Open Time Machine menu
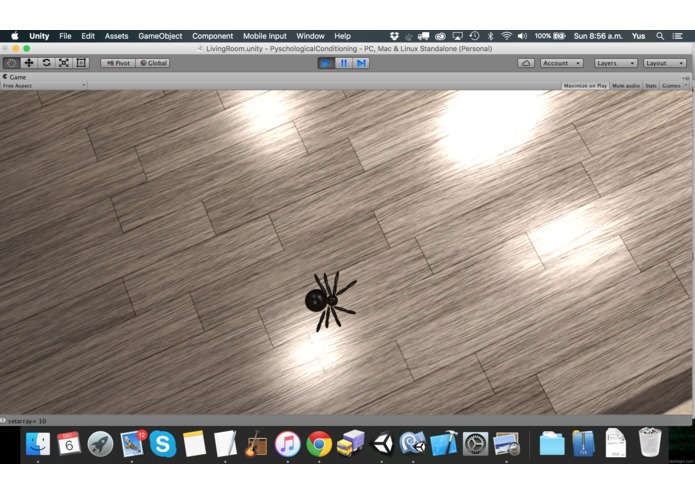 474,36
